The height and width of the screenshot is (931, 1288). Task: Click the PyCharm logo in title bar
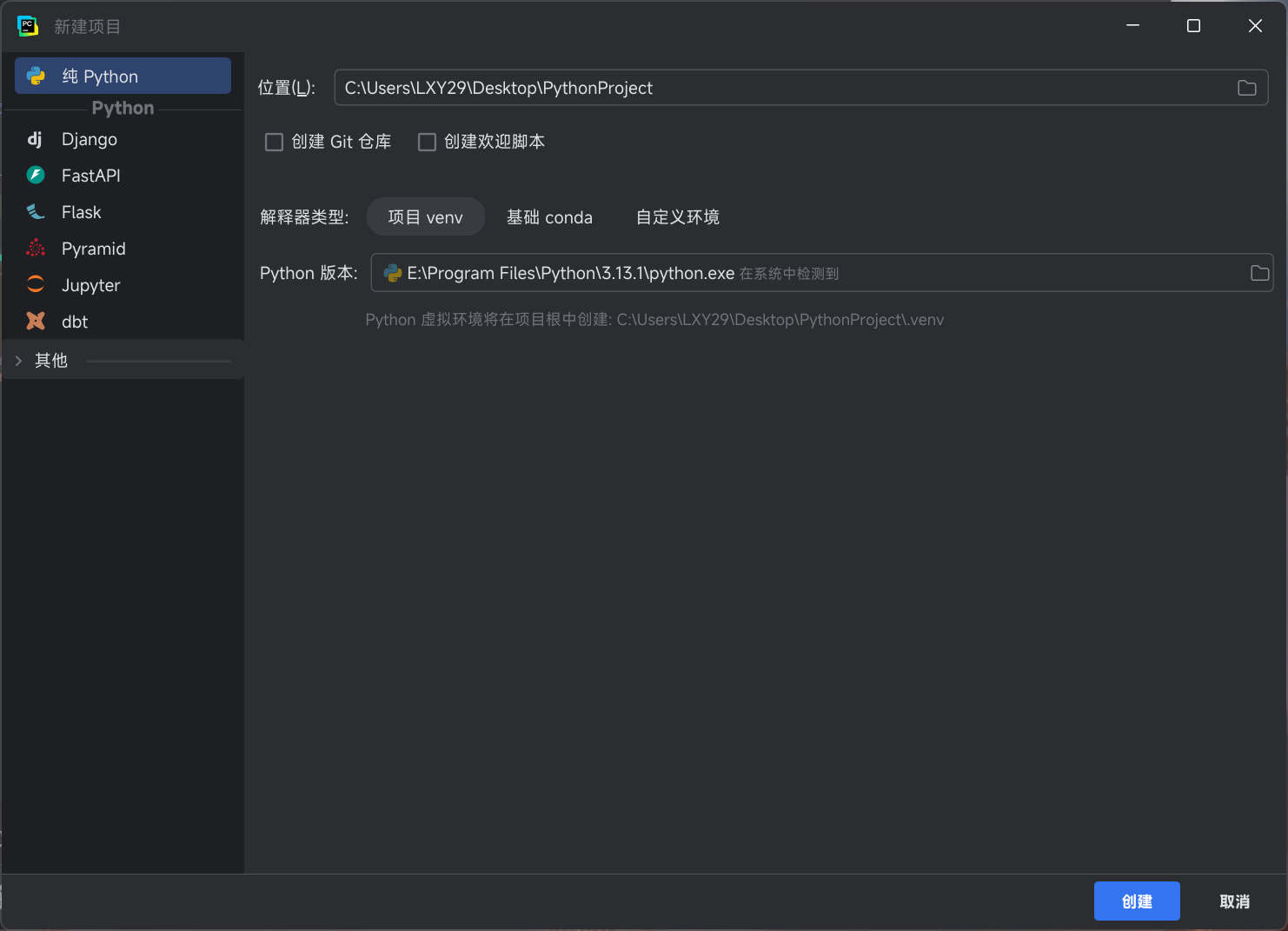[28, 26]
